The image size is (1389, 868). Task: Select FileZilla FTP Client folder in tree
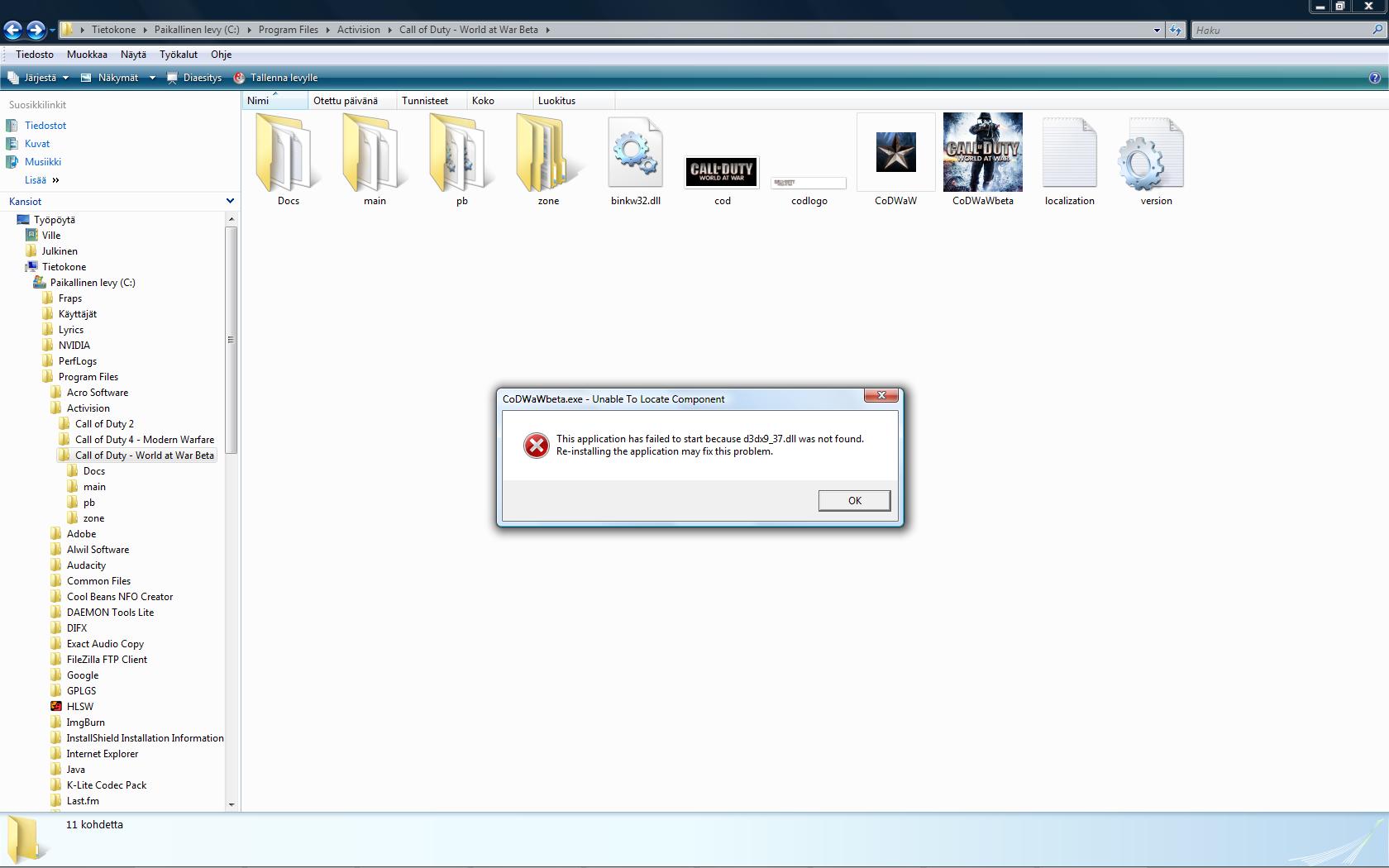pyautogui.click(x=107, y=660)
